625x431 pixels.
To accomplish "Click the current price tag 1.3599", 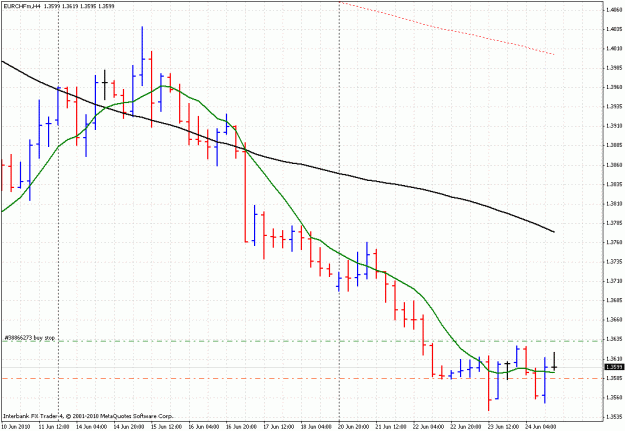I will [x=613, y=367].
